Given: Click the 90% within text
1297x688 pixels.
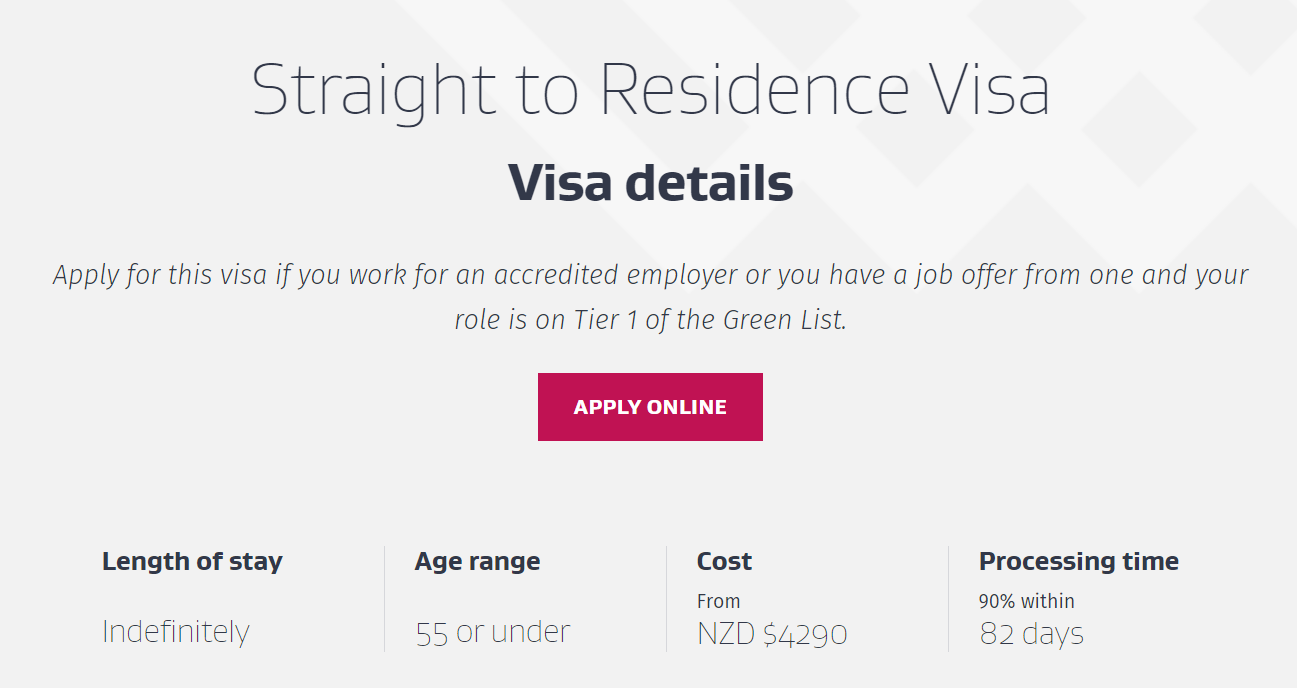Looking at the screenshot, I should (x=1026, y=601).
